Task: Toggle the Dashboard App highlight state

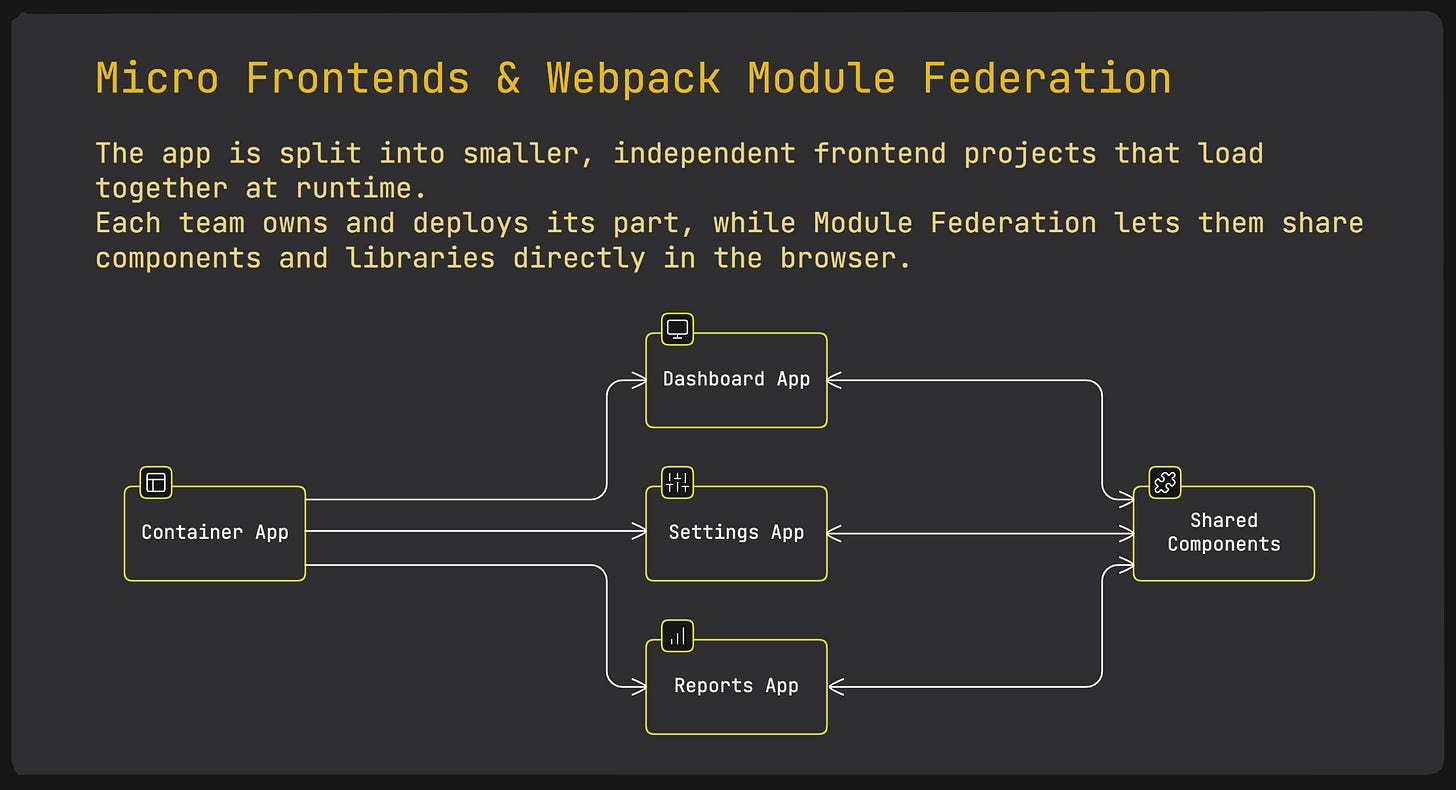Action: (736, 379)
